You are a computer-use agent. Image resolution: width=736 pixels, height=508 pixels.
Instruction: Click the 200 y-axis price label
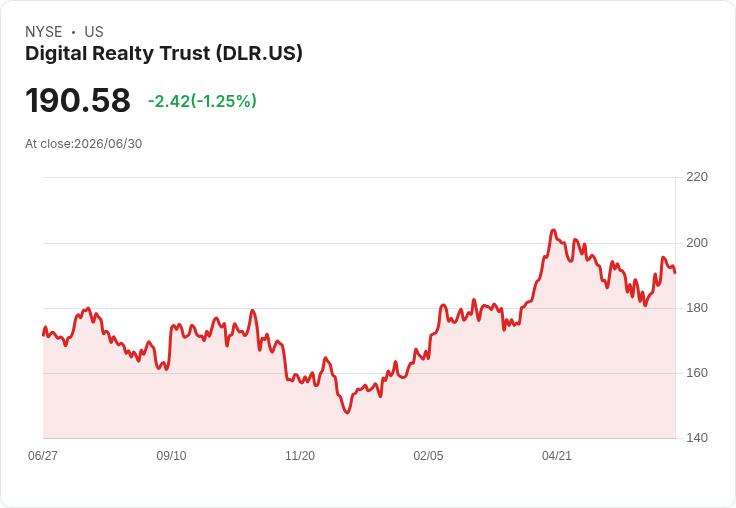pyautogui.click(x=697, y=243)
